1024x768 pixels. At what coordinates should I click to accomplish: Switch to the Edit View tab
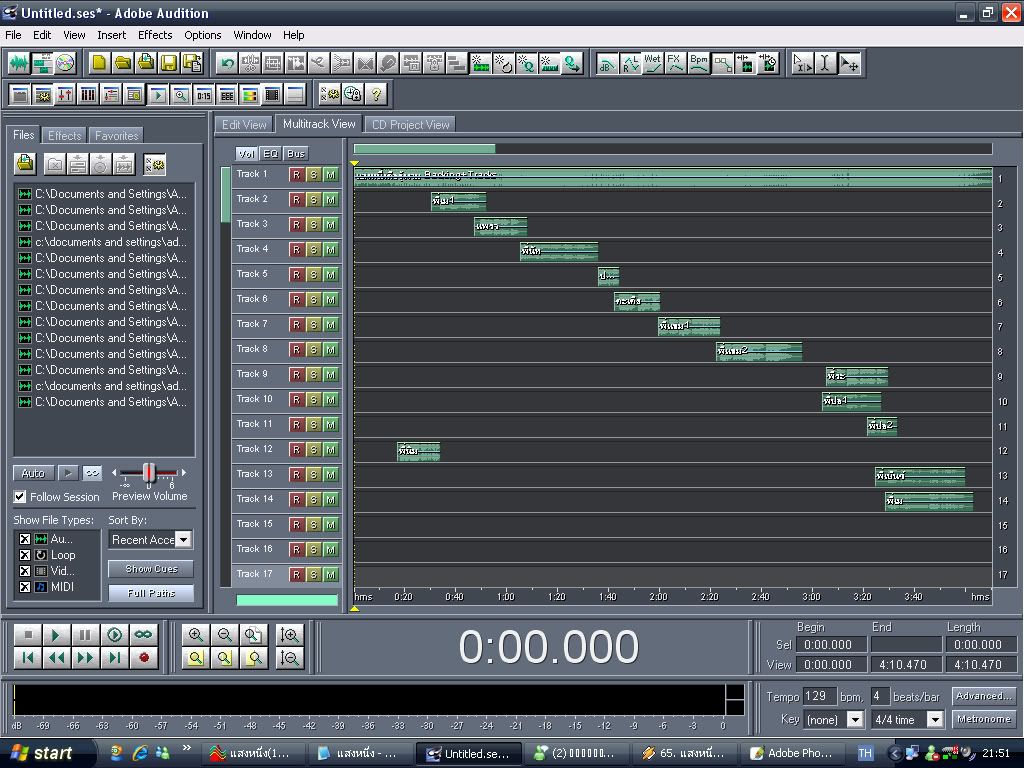244,125
